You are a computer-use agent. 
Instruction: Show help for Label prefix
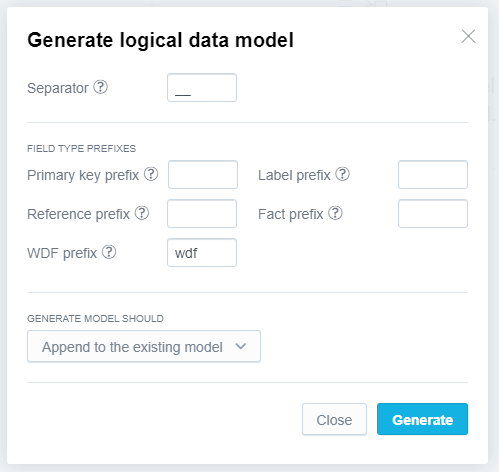[342, 174]
